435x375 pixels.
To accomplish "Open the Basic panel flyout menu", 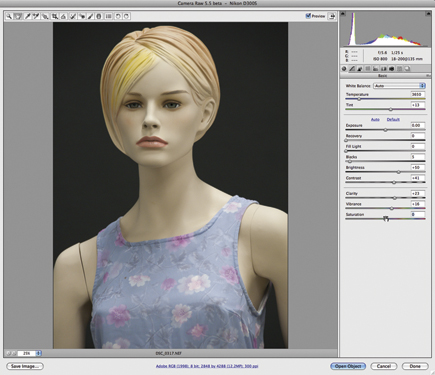I will coord(428,76).
